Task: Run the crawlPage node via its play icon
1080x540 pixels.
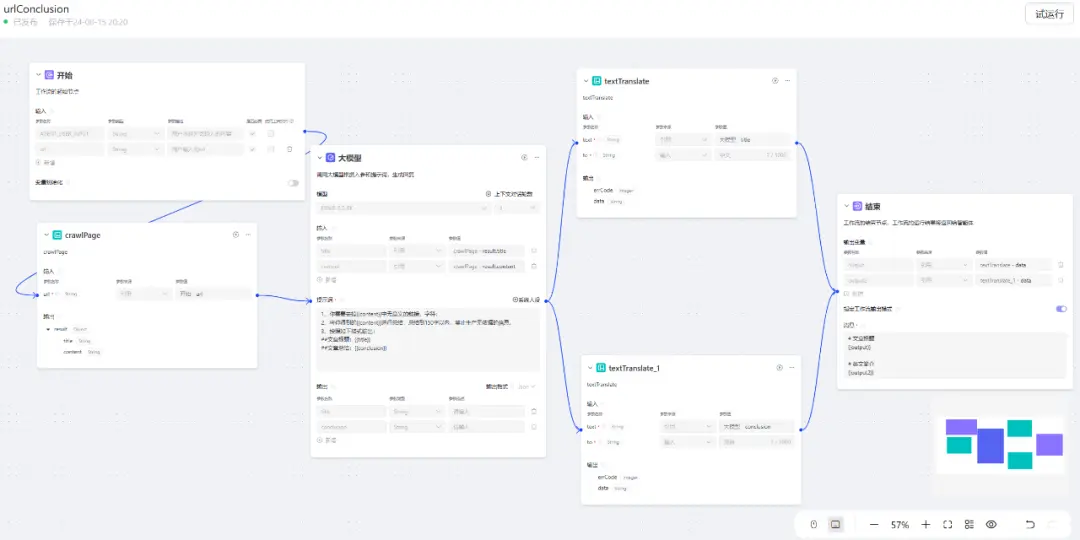Action: [236, 235]
